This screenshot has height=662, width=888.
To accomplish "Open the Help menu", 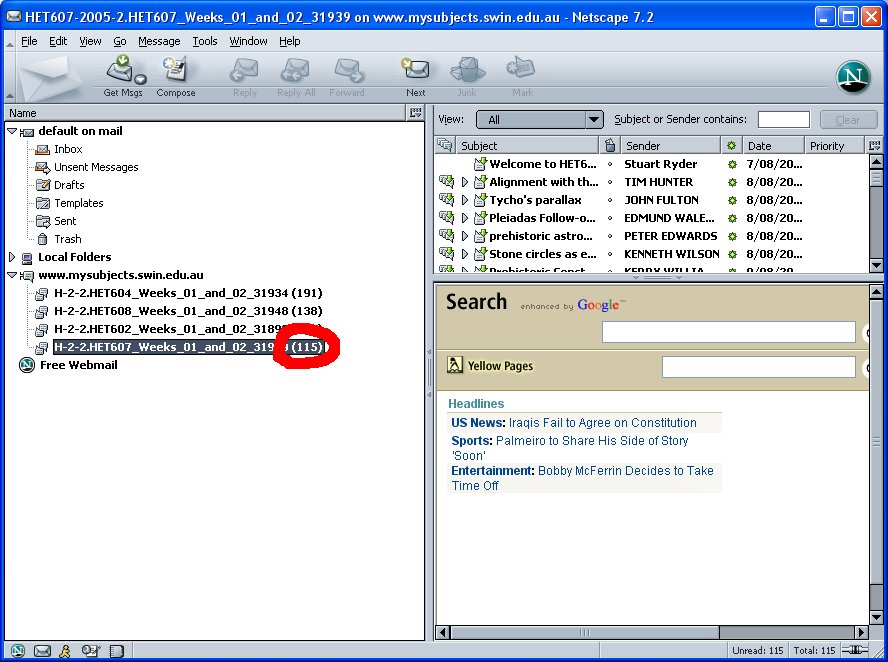I will tap(289, 41).
